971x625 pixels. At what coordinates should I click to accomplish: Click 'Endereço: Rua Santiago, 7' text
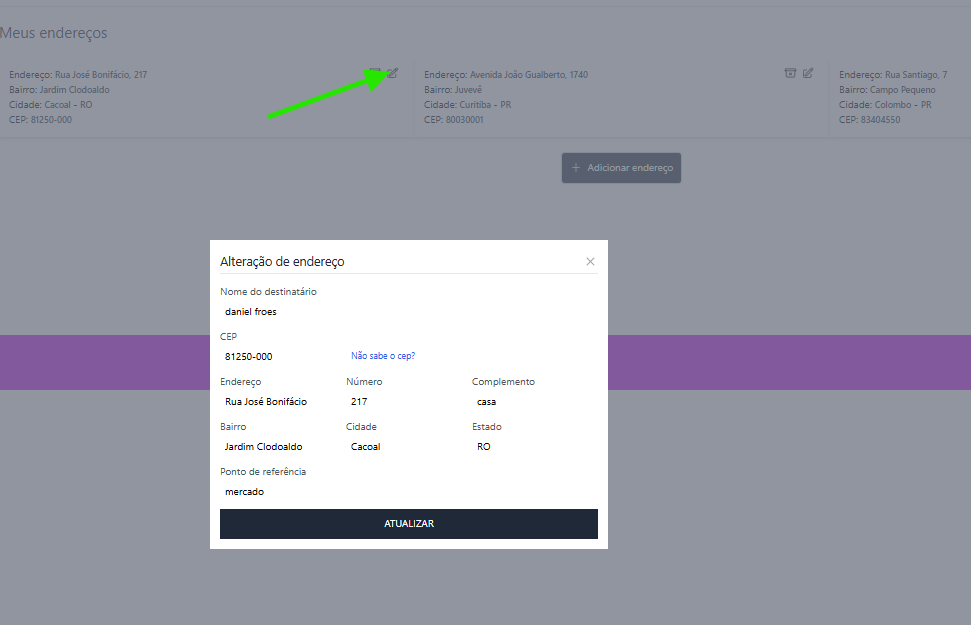[x=893, y=75]
